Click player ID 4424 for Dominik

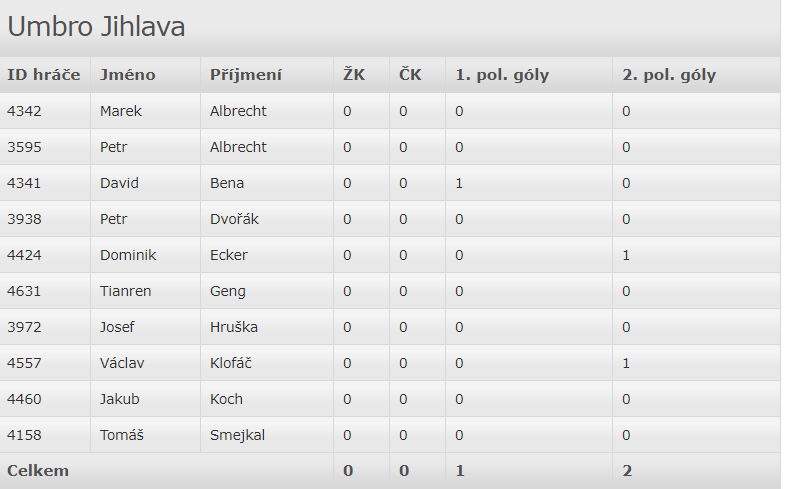(x=25, y=255)
